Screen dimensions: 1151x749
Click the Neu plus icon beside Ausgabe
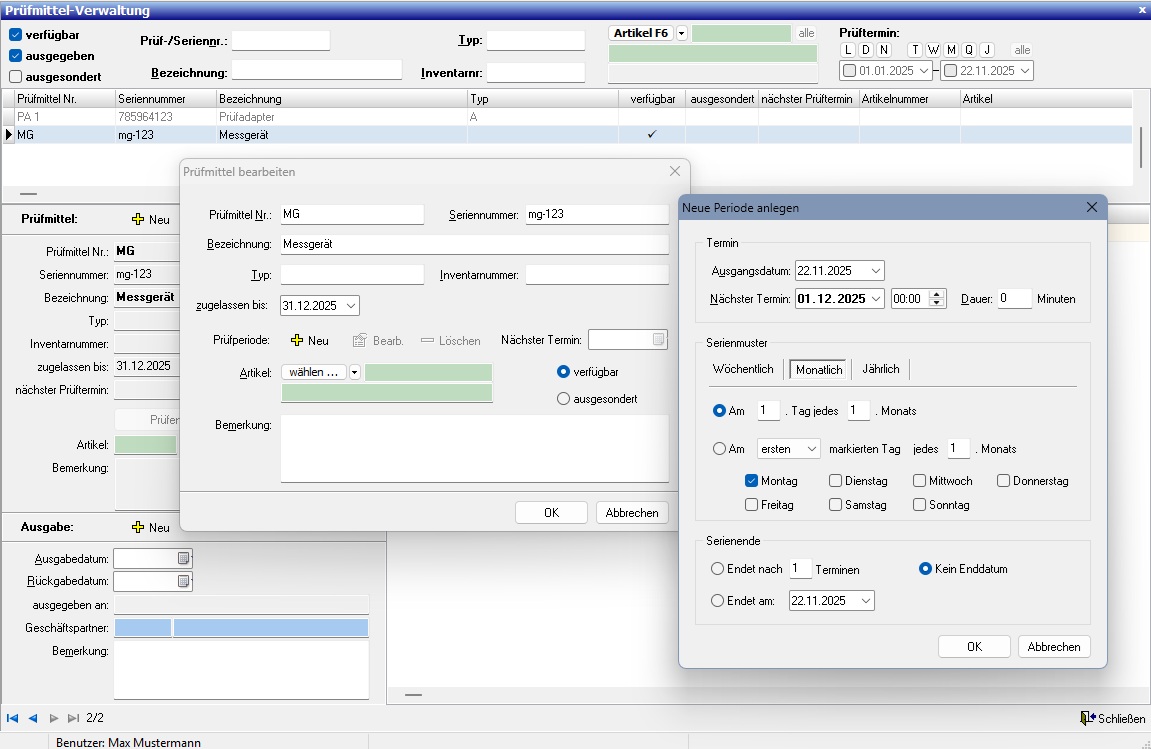(138, 527)
